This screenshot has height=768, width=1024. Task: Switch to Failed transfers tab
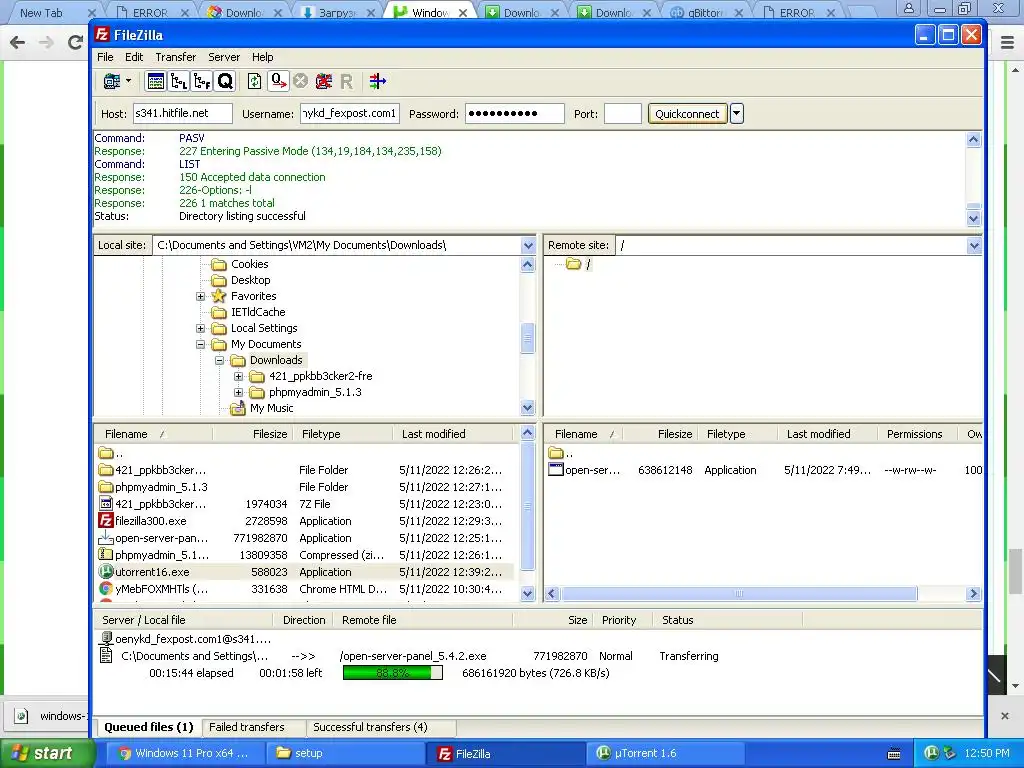pos(246,727)
